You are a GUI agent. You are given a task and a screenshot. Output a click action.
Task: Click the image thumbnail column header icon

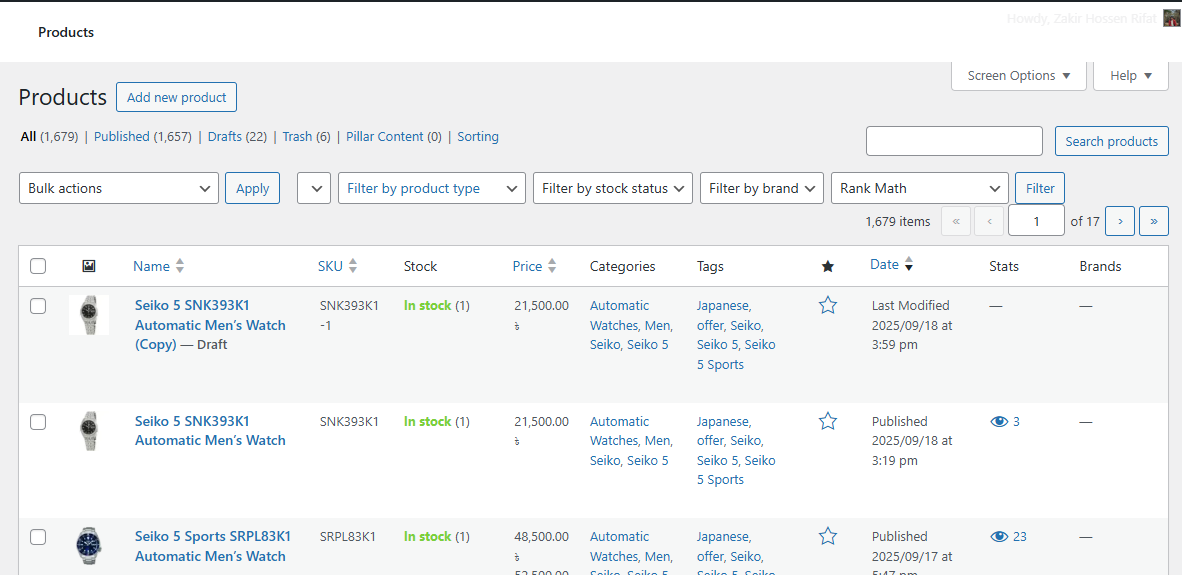(x=89, y=266)
